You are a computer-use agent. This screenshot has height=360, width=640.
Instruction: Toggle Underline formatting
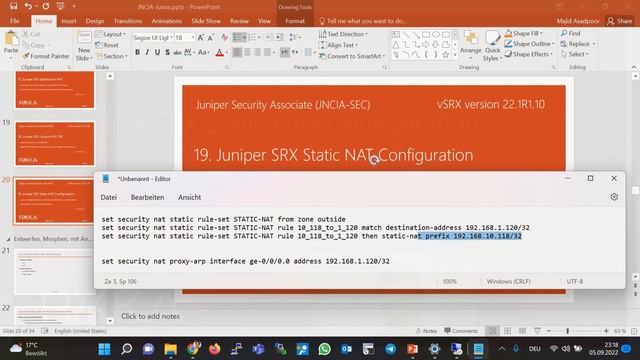157,52
